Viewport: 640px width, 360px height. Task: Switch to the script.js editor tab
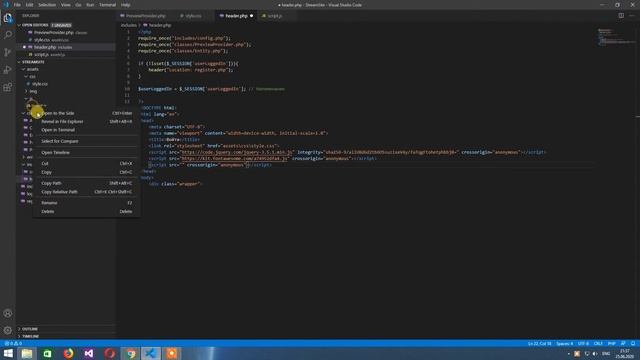pyautogui.click(x=274, y=16)
